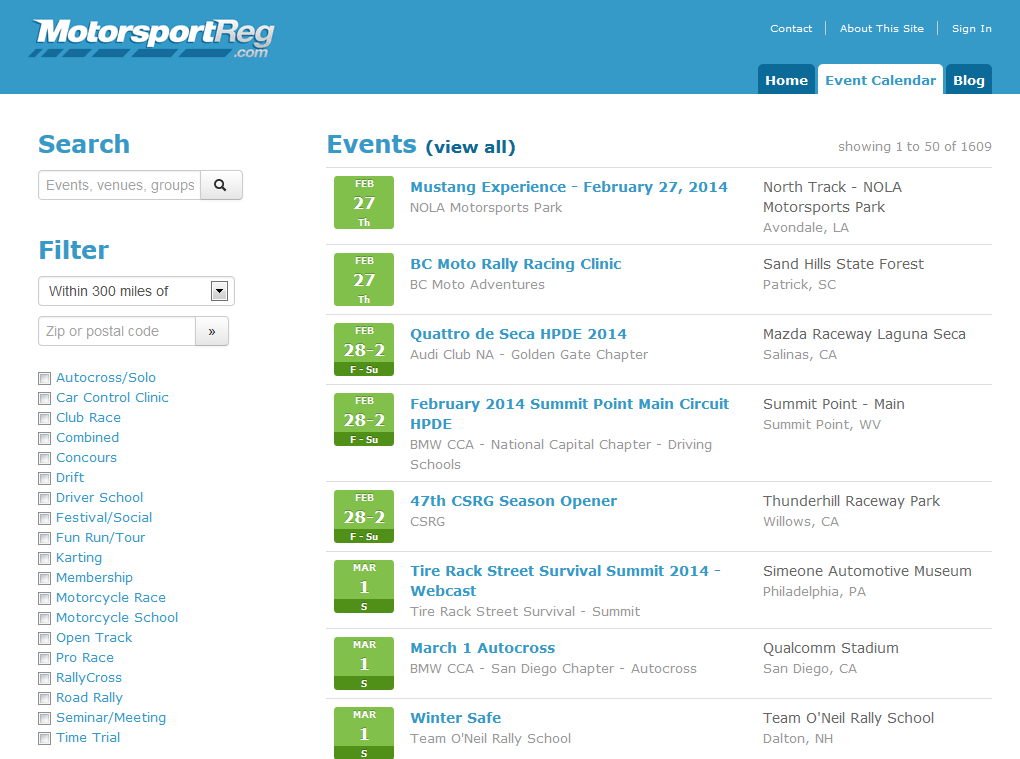Click into the zip or postal code field
This screenshot has width=1020, height=759.
point(116,331)
